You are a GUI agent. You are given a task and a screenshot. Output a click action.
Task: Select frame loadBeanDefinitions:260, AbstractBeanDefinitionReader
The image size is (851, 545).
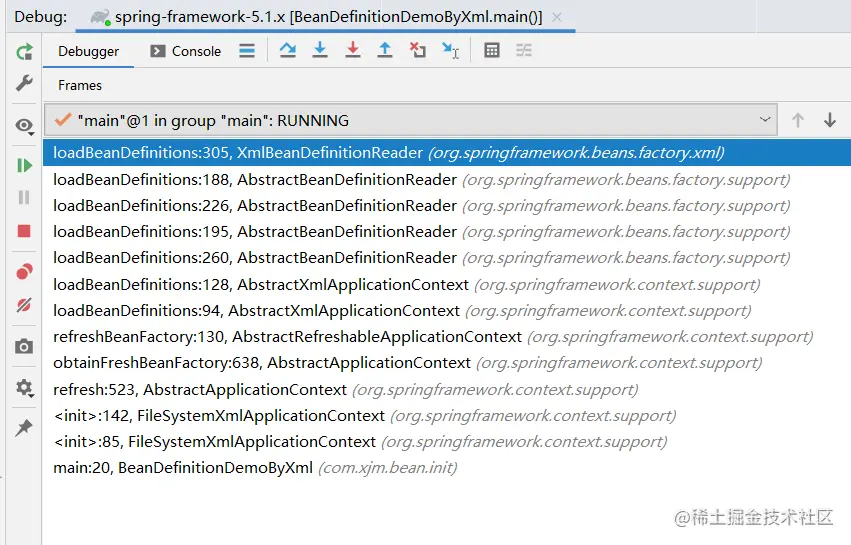pos(447,258)
